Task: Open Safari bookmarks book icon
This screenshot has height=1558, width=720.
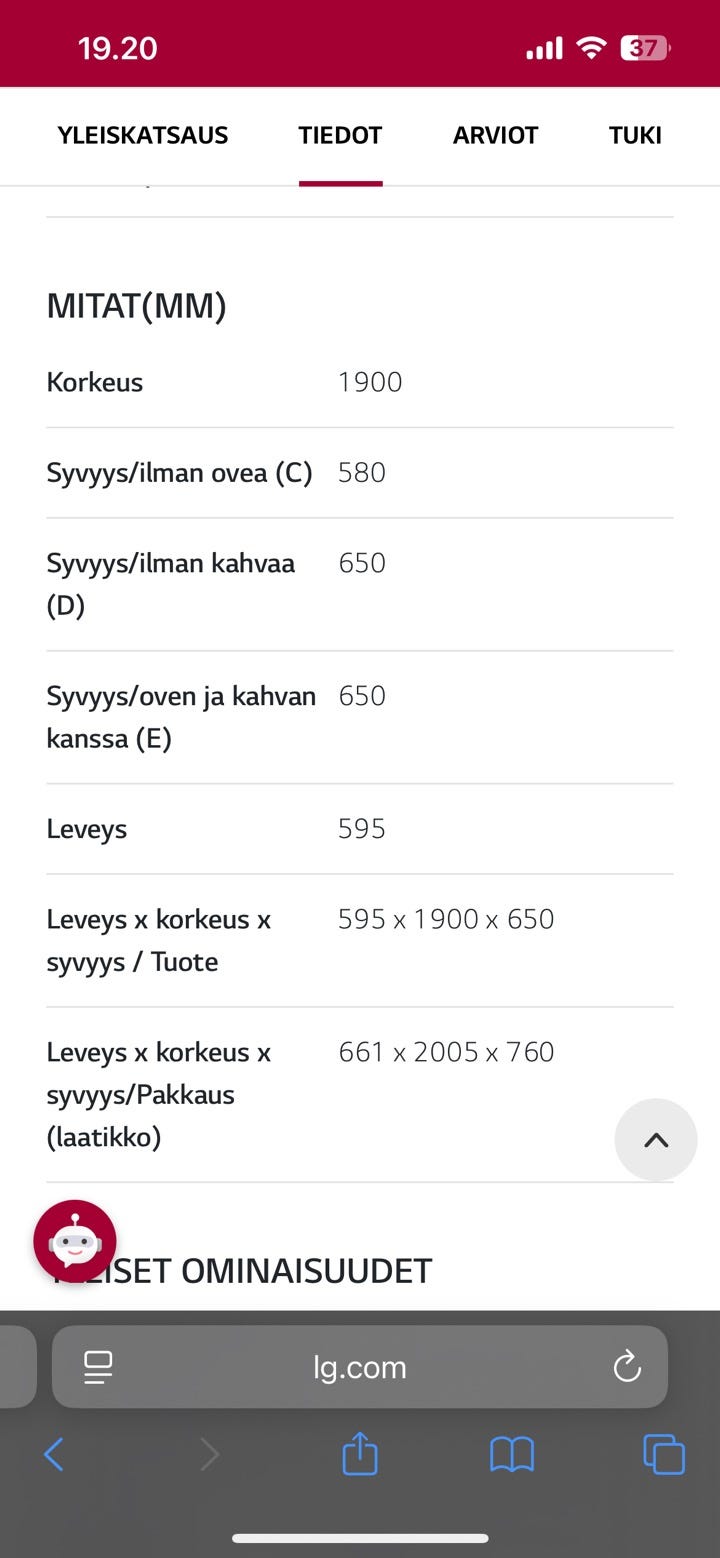Action: click(511, 1454)
